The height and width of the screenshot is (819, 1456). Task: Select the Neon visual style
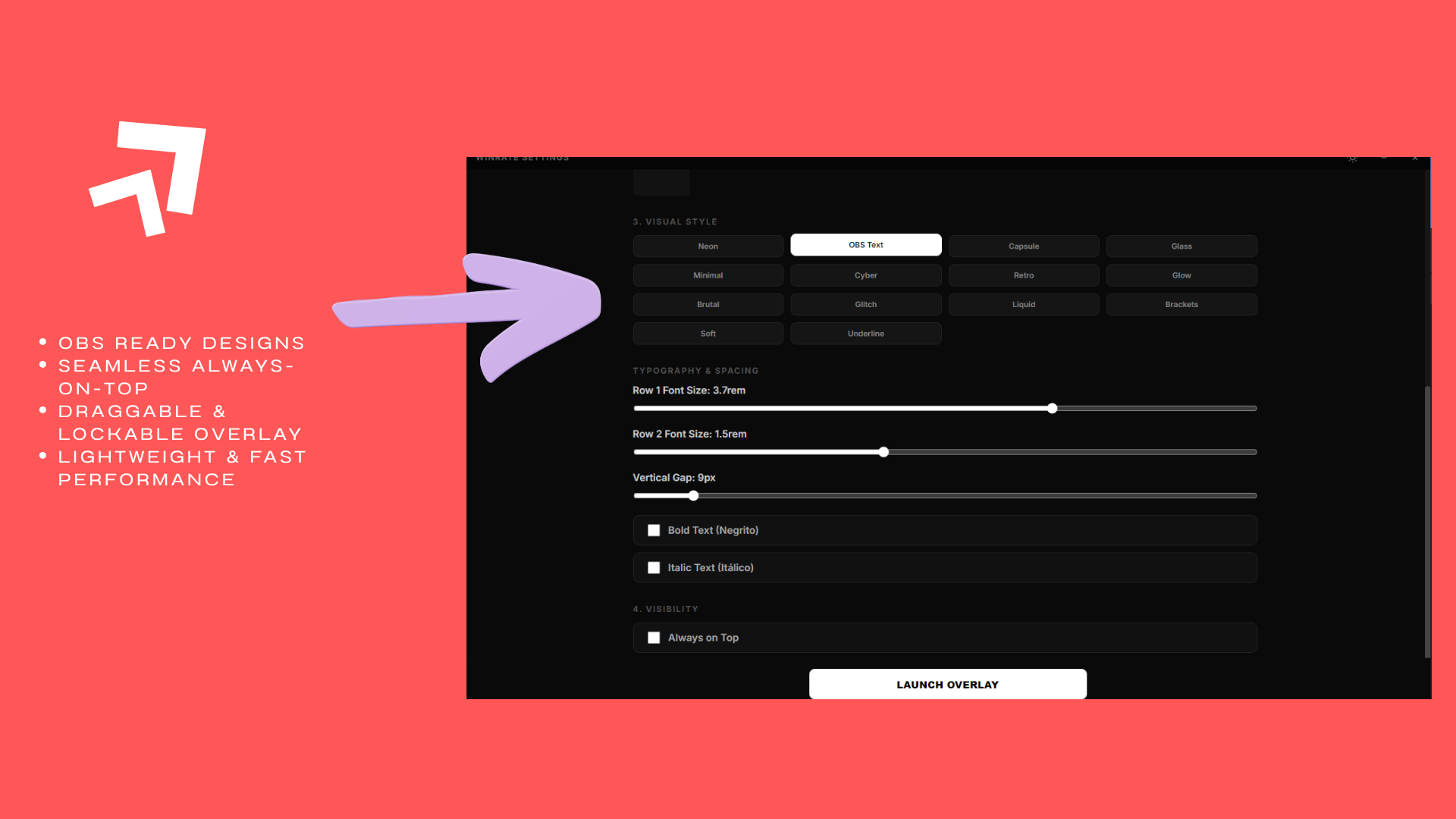point(708,246)
